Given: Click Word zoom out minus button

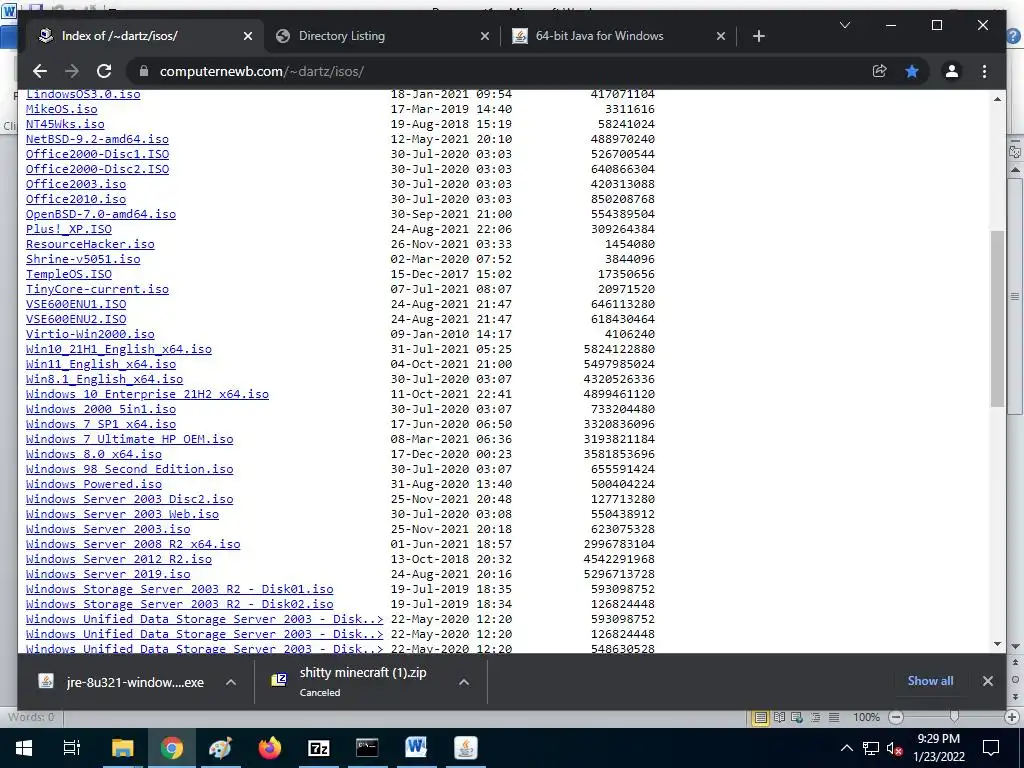Looking at the screenshot, I should [x=896, y=717].
